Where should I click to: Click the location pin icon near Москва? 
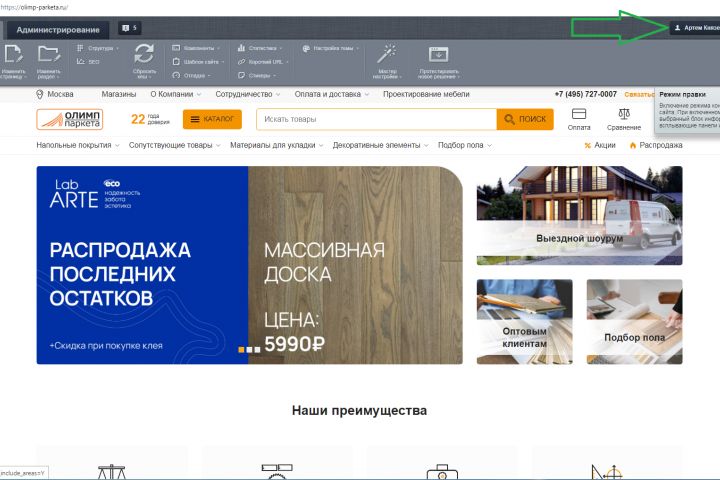[39, 94]
